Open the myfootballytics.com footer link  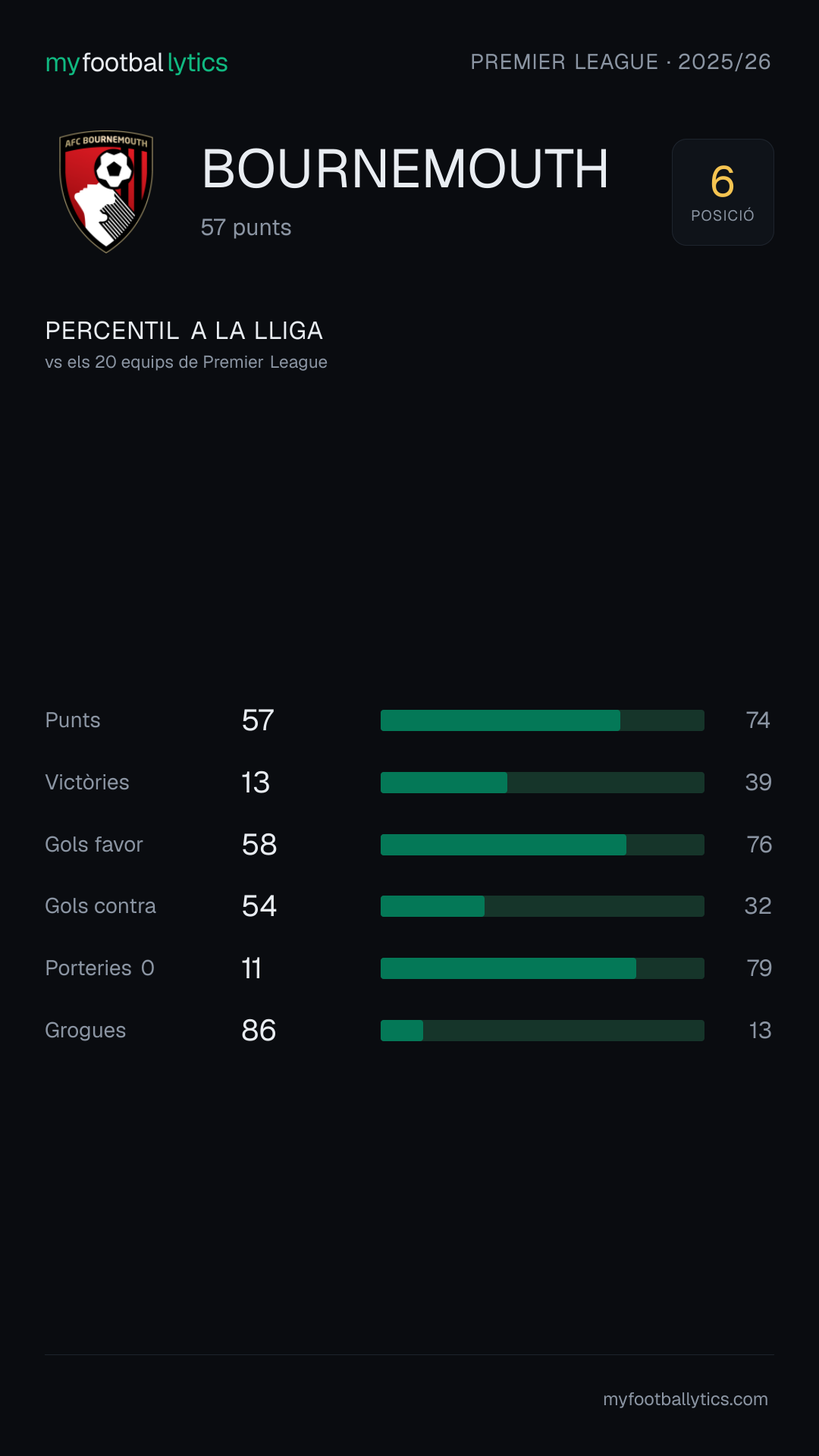click(x=686, y=1399)
